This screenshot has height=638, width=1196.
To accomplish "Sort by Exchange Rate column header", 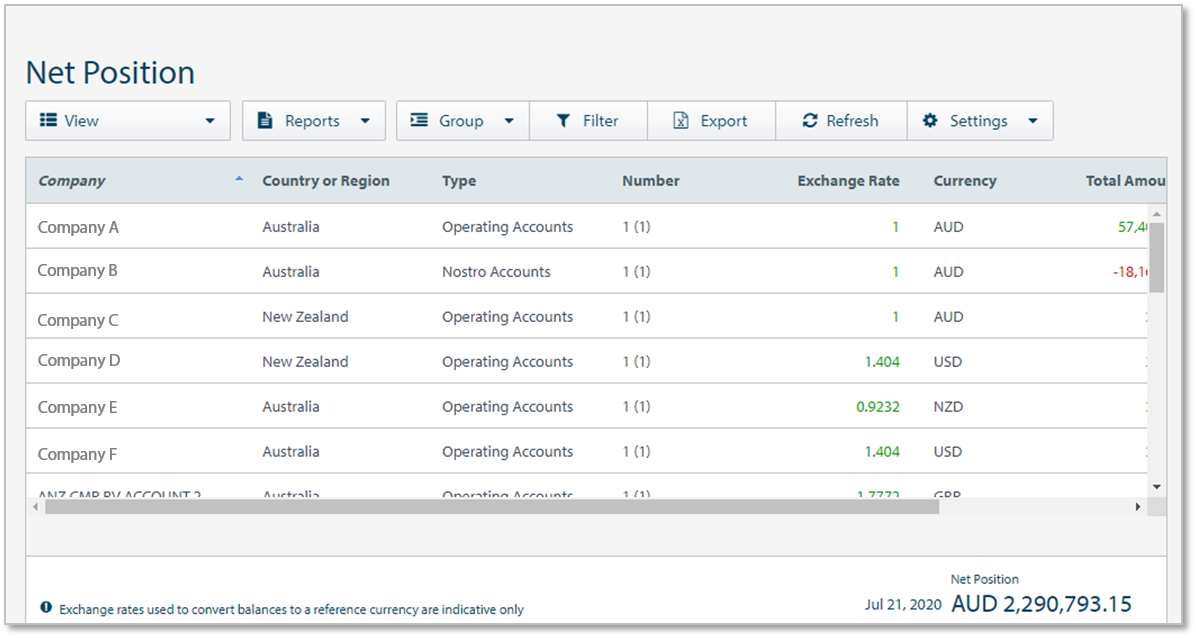I will point(848,181).
